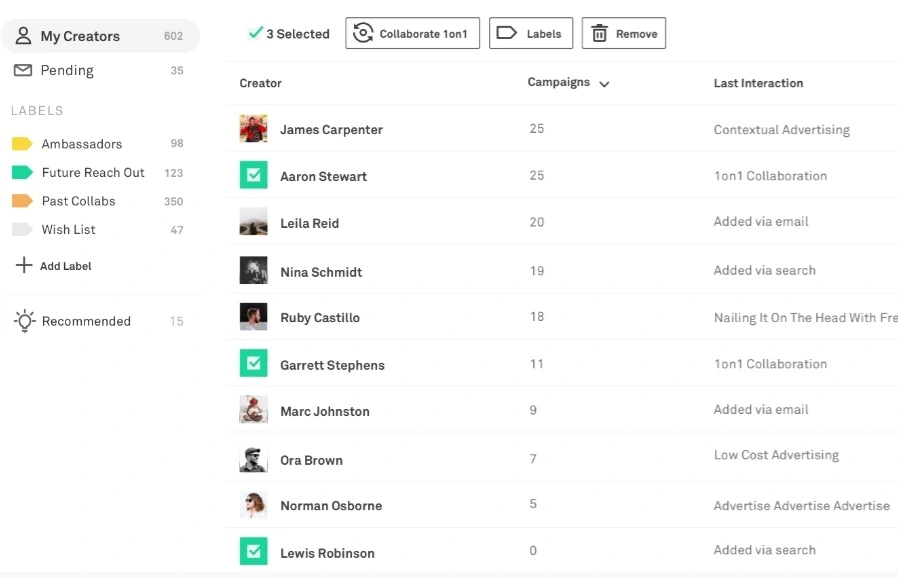This screenshot has height=578, width=898.
Task: Click the orange Past Collabs tag
Action: coord(22,200)
